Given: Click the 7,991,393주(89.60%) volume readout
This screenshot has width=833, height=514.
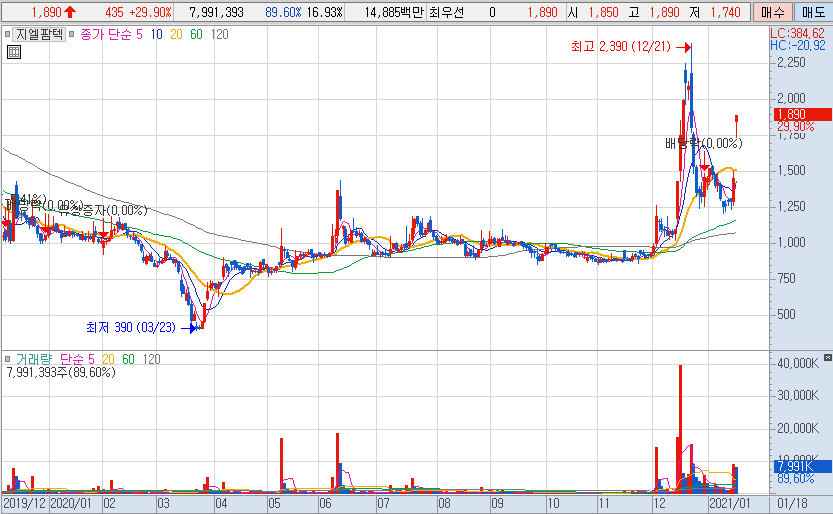Looking at the screenshot, I should pos(61,373).
